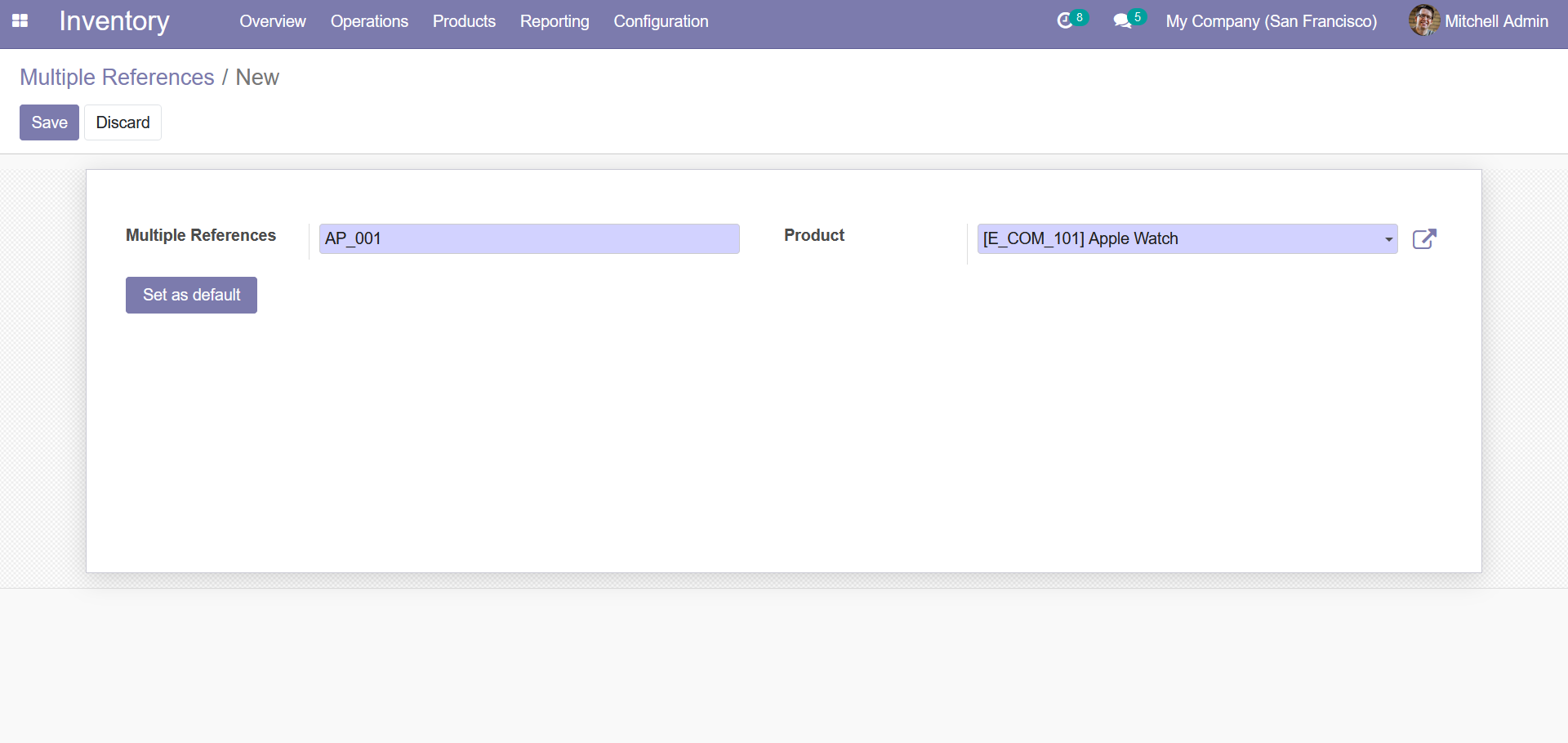
Task: Click Set as default button
Action: [x=191, y=295]
